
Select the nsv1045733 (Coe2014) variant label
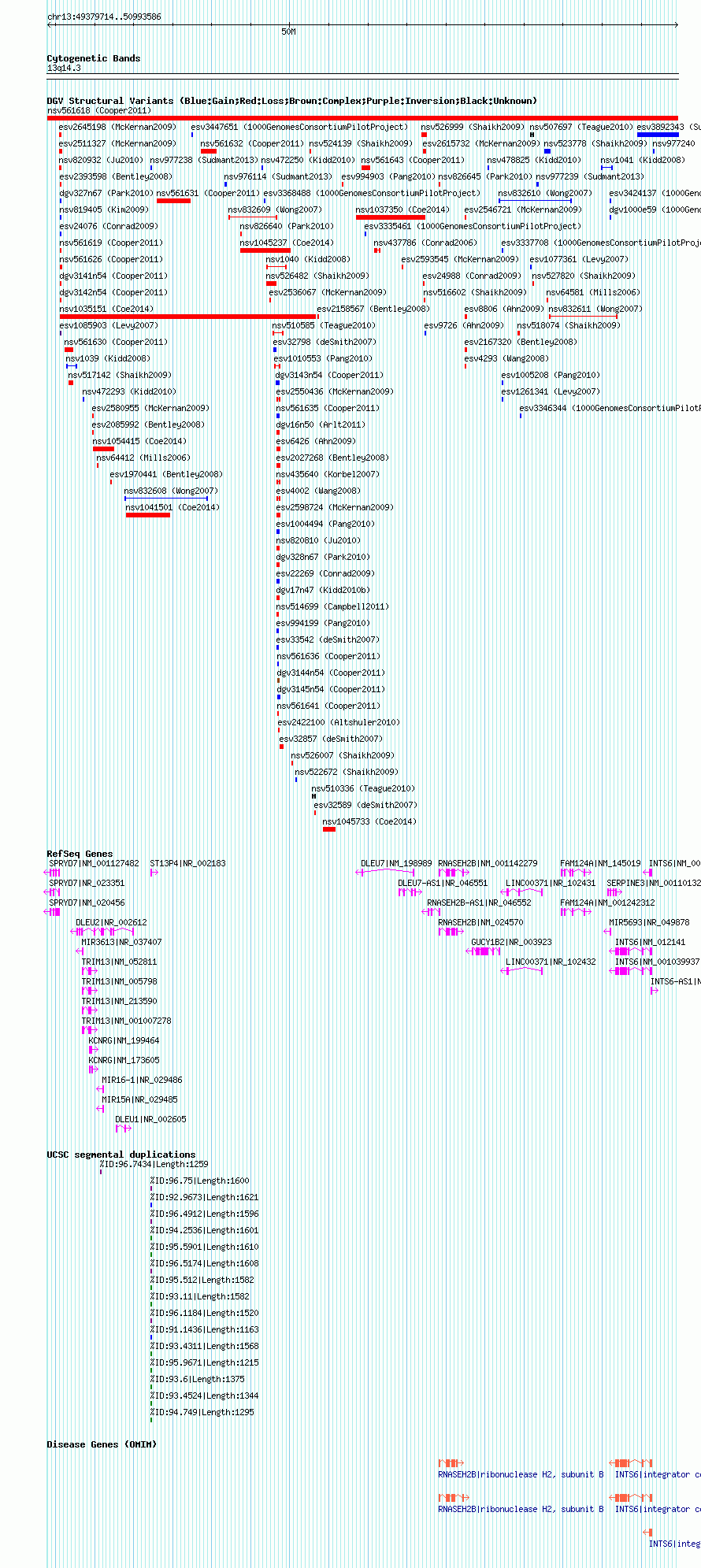369,822
